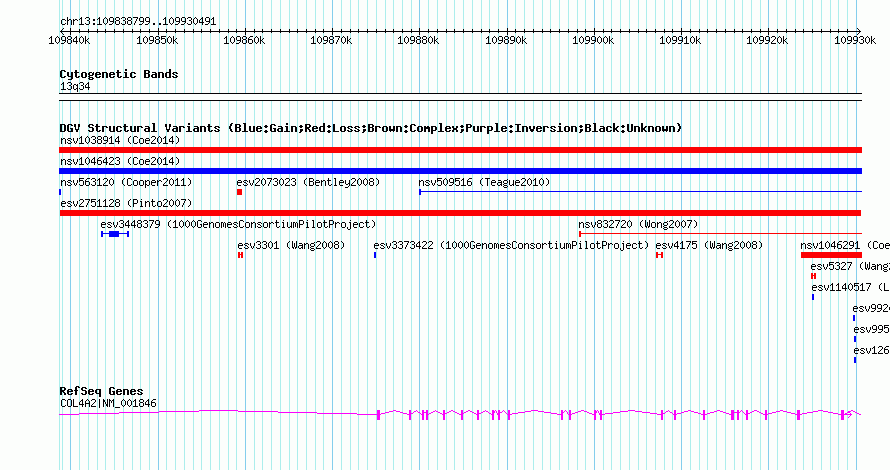This screenshot has height=470, width=890.
Task: Click the COL4A2 transcript end arrow
Action: 849,415
